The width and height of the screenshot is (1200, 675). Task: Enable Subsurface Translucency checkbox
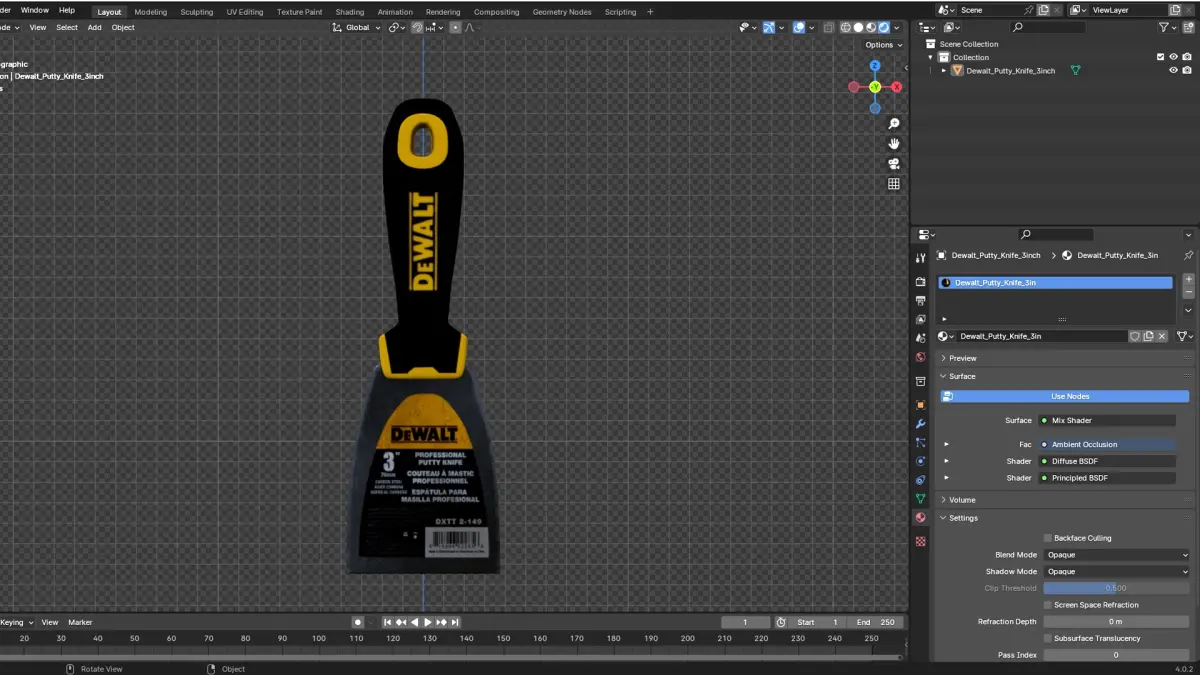tap(1047, 638)
